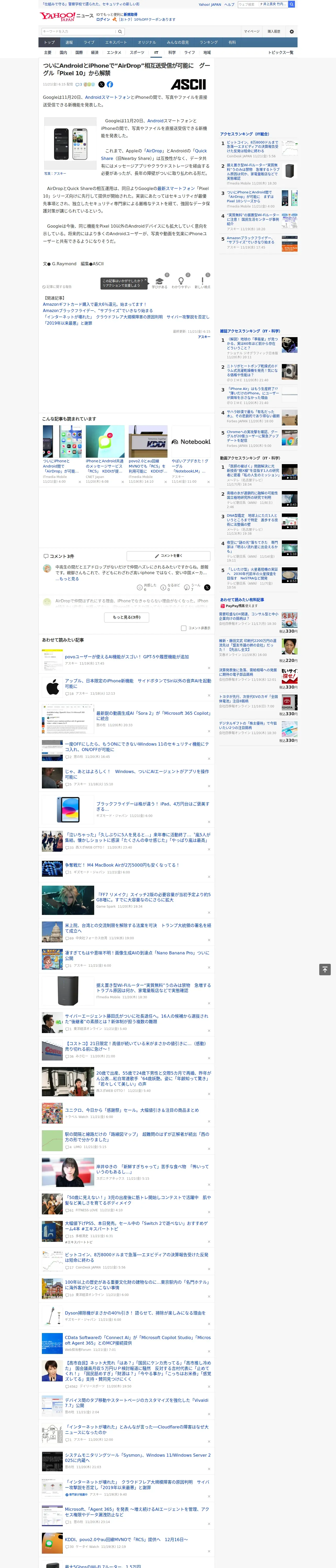Click the back-to-top arrow button
This screenshot has height=1568, width=336.
(x=325, y=970)
